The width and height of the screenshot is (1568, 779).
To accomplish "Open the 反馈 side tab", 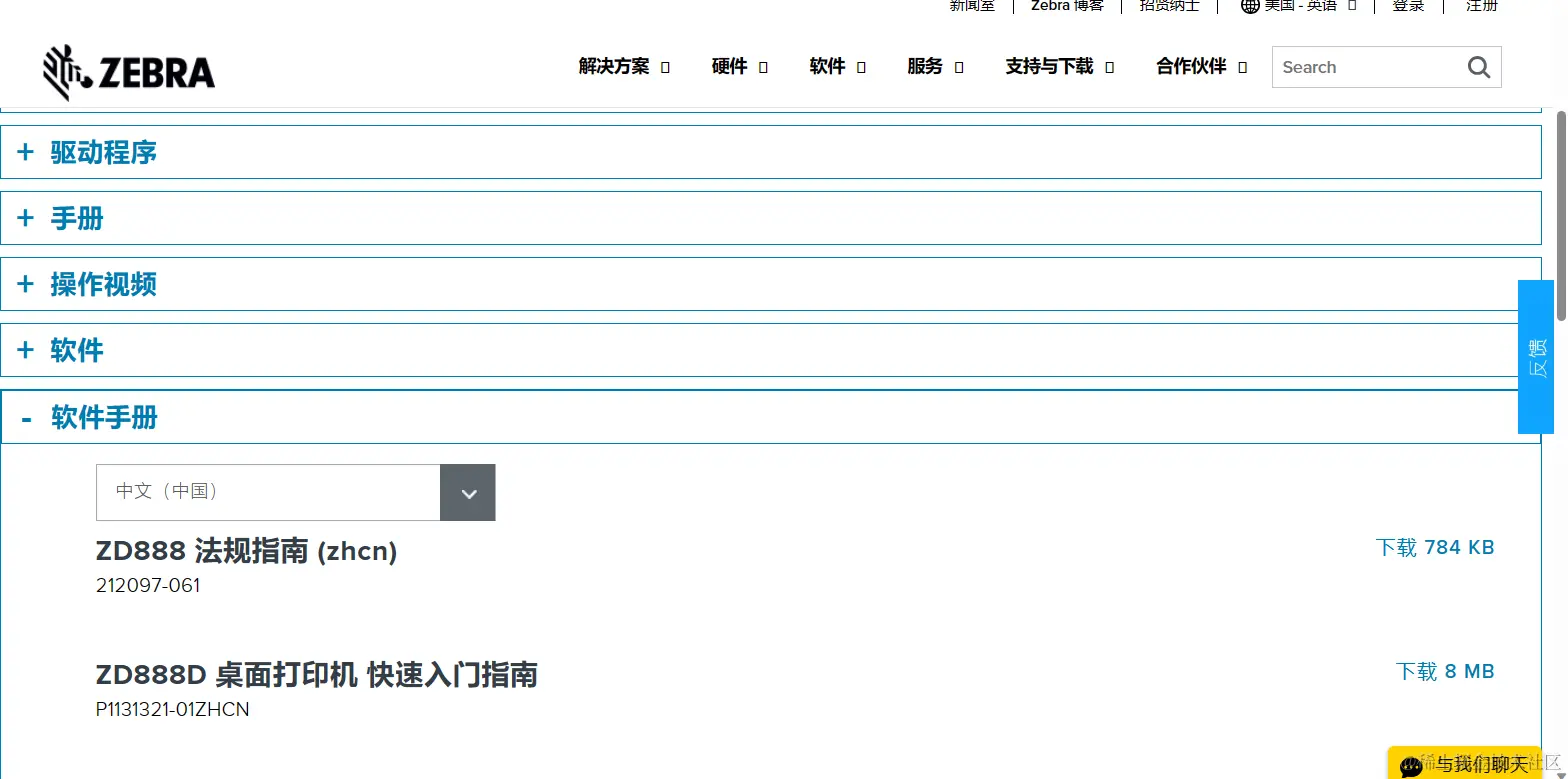I will tap(1536, 357).
